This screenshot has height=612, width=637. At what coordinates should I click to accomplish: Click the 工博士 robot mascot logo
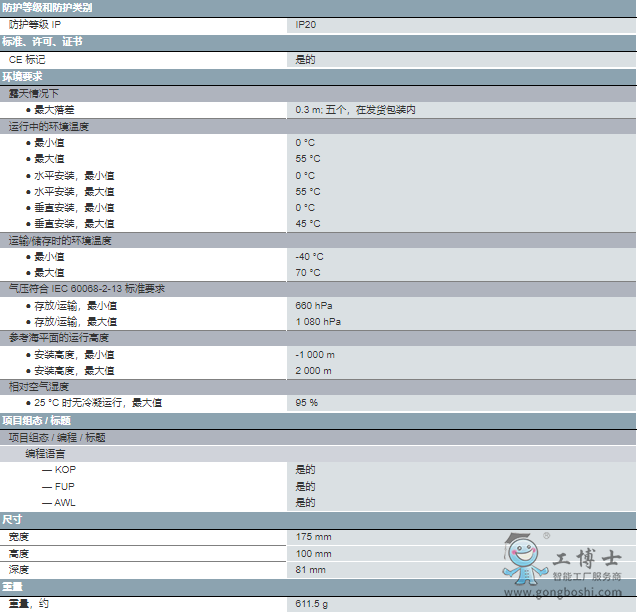pyautogui.click(x=520, y=563)
